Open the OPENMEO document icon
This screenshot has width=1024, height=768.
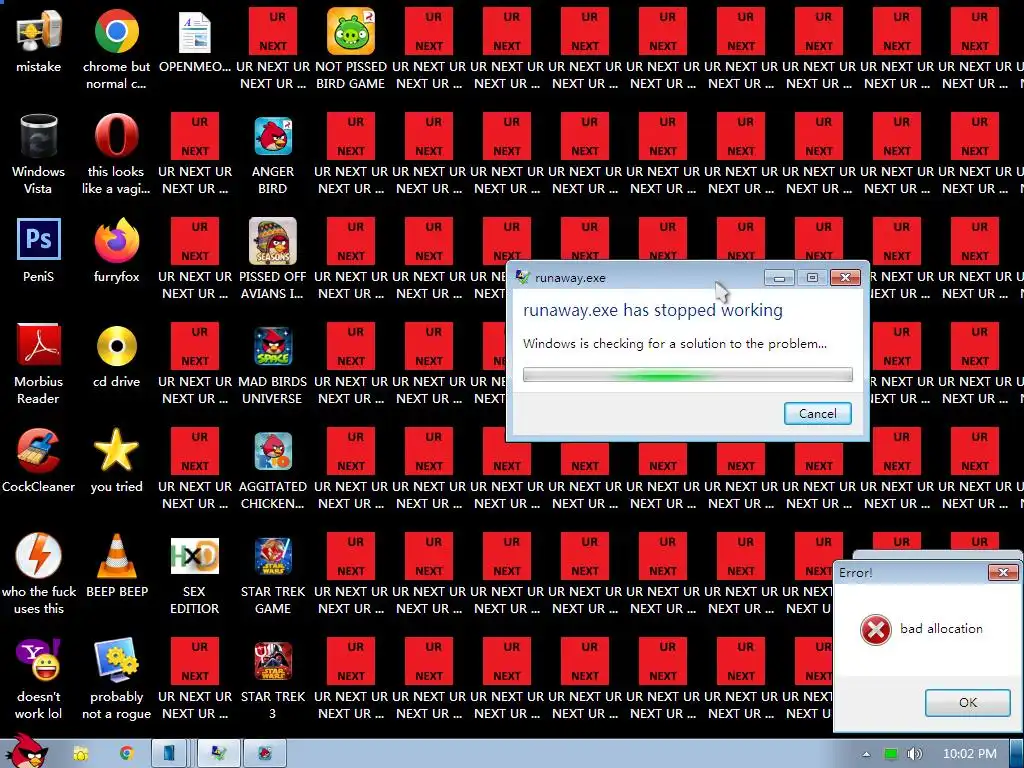pos(195,31)
